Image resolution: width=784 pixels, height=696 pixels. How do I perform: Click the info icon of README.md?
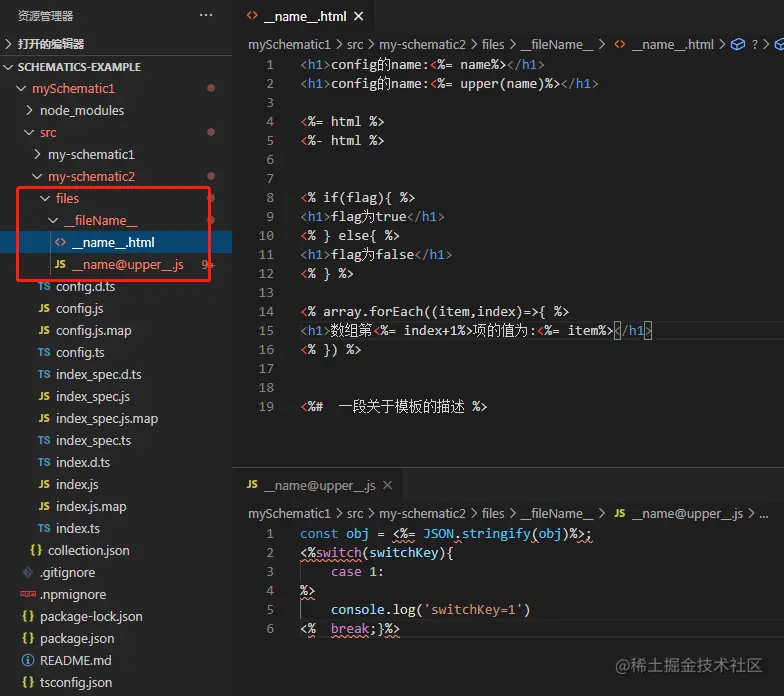[28, 660]
